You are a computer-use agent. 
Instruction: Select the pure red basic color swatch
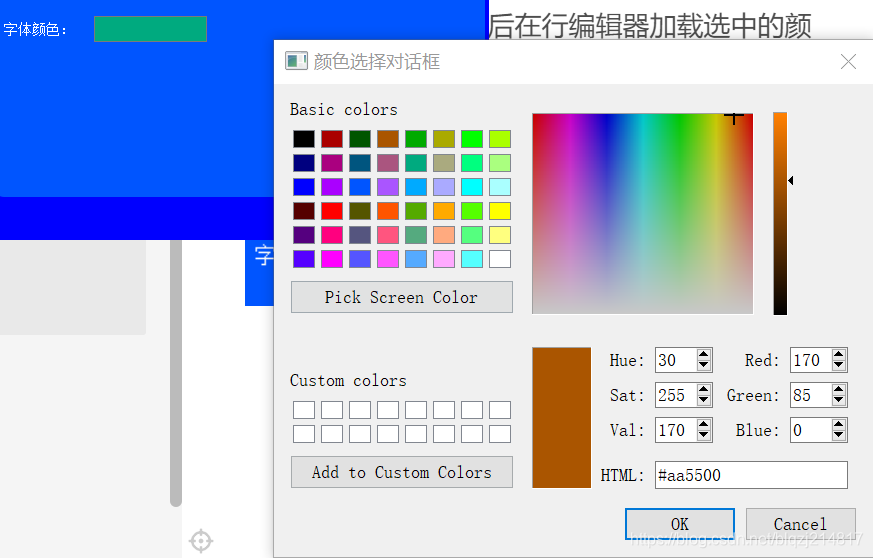coord(332,211)
